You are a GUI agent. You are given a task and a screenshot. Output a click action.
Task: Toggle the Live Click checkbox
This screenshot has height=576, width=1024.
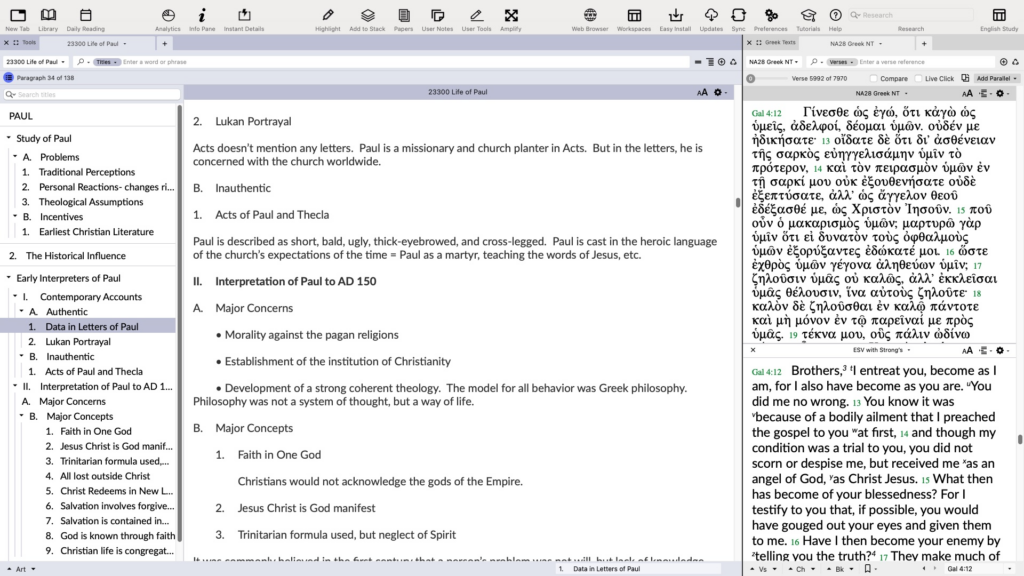pyautogui.click(x=919, y=78)
